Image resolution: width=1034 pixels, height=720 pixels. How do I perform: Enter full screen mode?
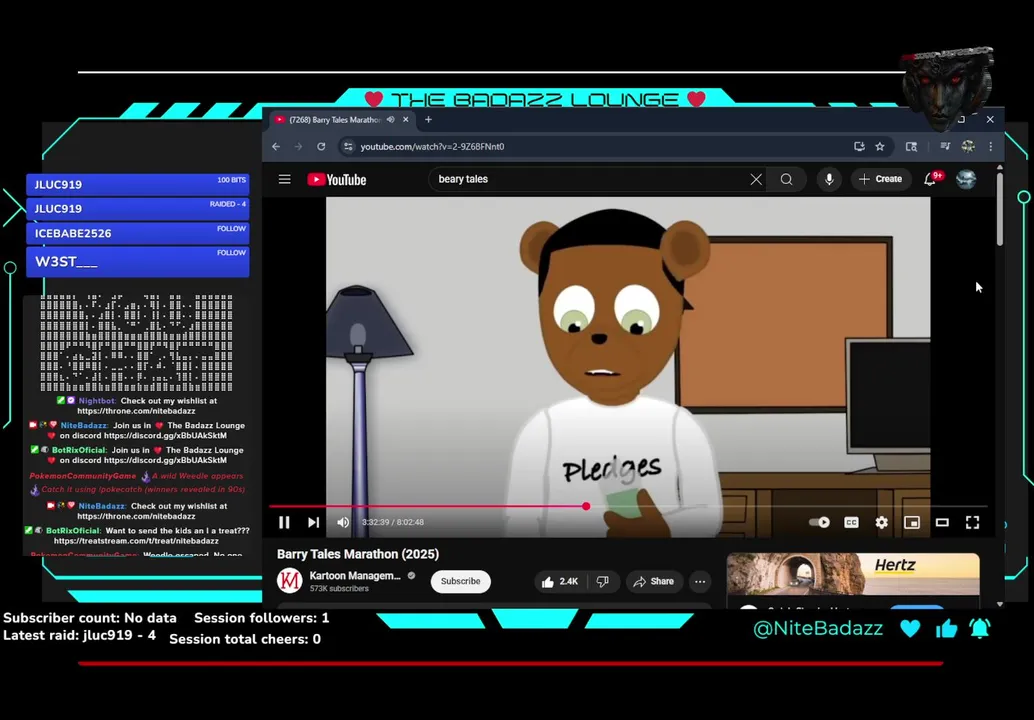(973, 522)
